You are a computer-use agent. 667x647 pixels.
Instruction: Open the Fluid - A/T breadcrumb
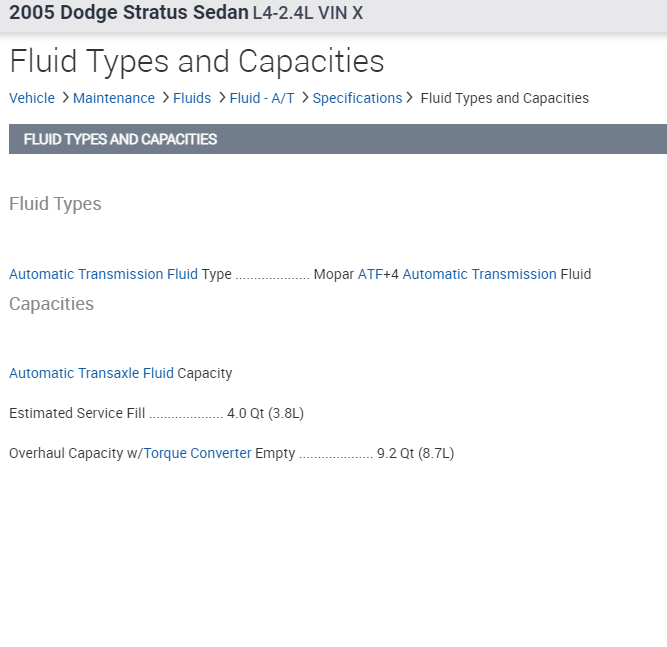pyautogui.click(x=262, y=98)
